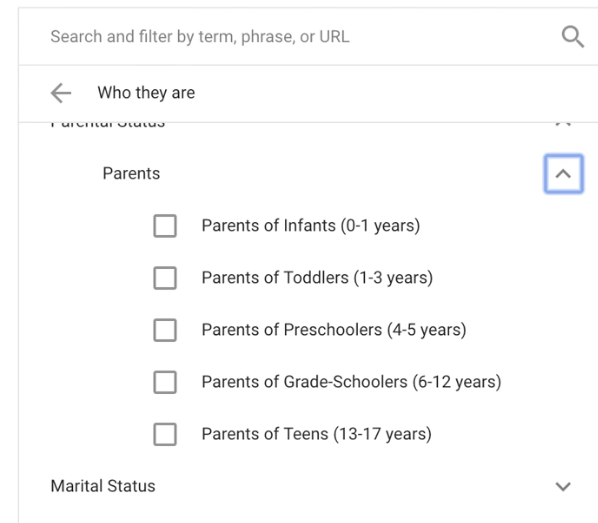Select the Parents of Teens label text
This screenshot has width=598, height=523.
point(317,434)
